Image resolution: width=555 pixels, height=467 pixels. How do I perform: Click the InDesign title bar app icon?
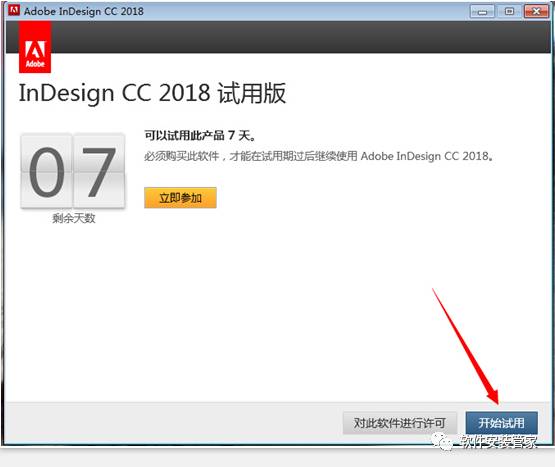pos(14,10)
